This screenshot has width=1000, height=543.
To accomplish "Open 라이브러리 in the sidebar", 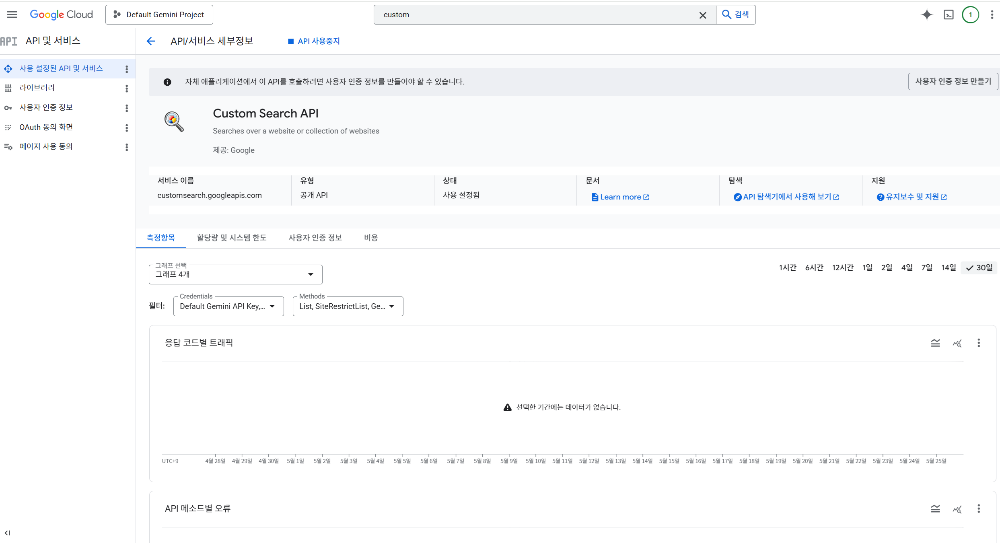I will 37,87.
